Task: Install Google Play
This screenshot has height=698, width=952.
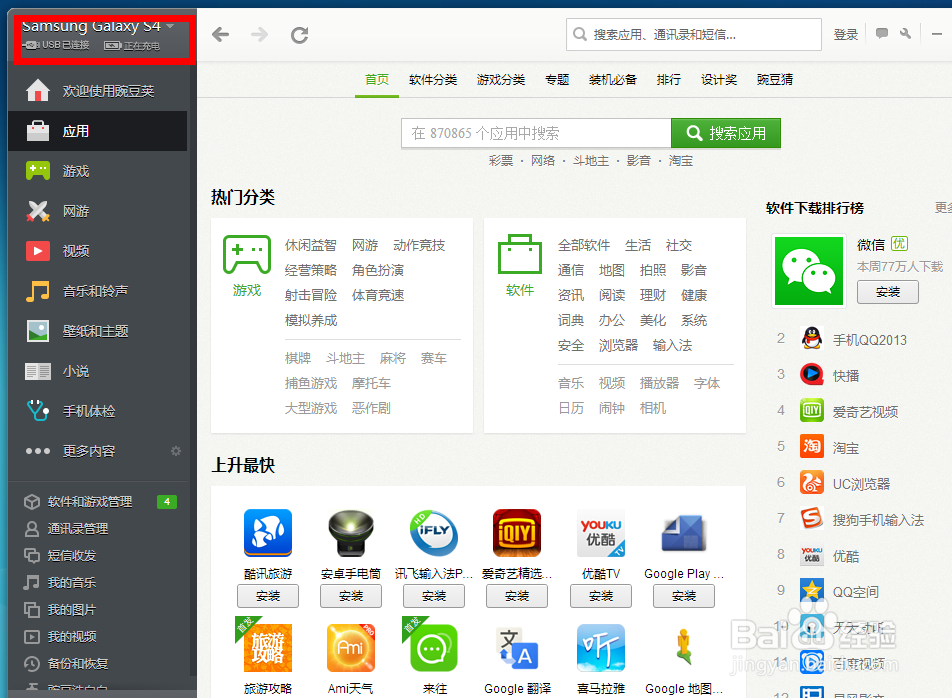Action: click(684, 596)
